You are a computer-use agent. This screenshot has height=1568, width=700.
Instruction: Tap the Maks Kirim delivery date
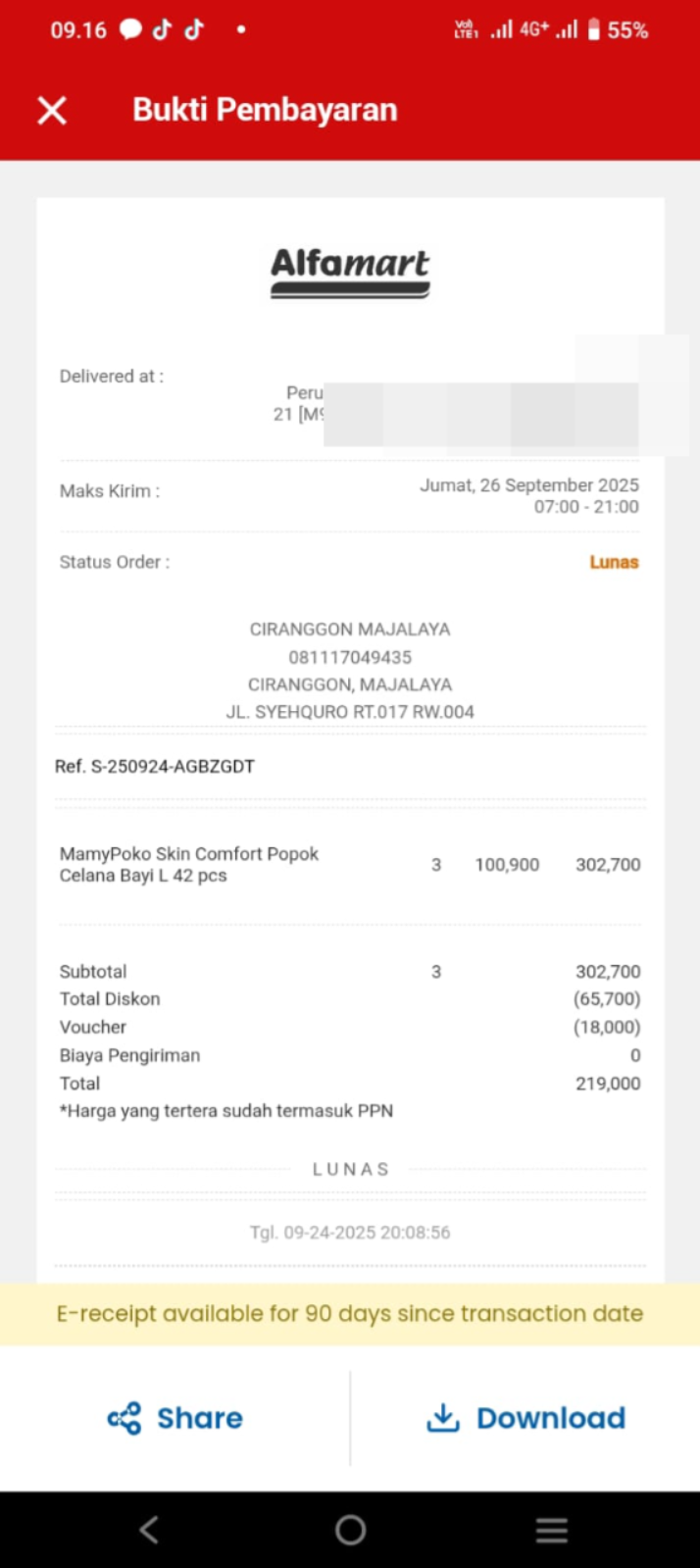(529, 495)
